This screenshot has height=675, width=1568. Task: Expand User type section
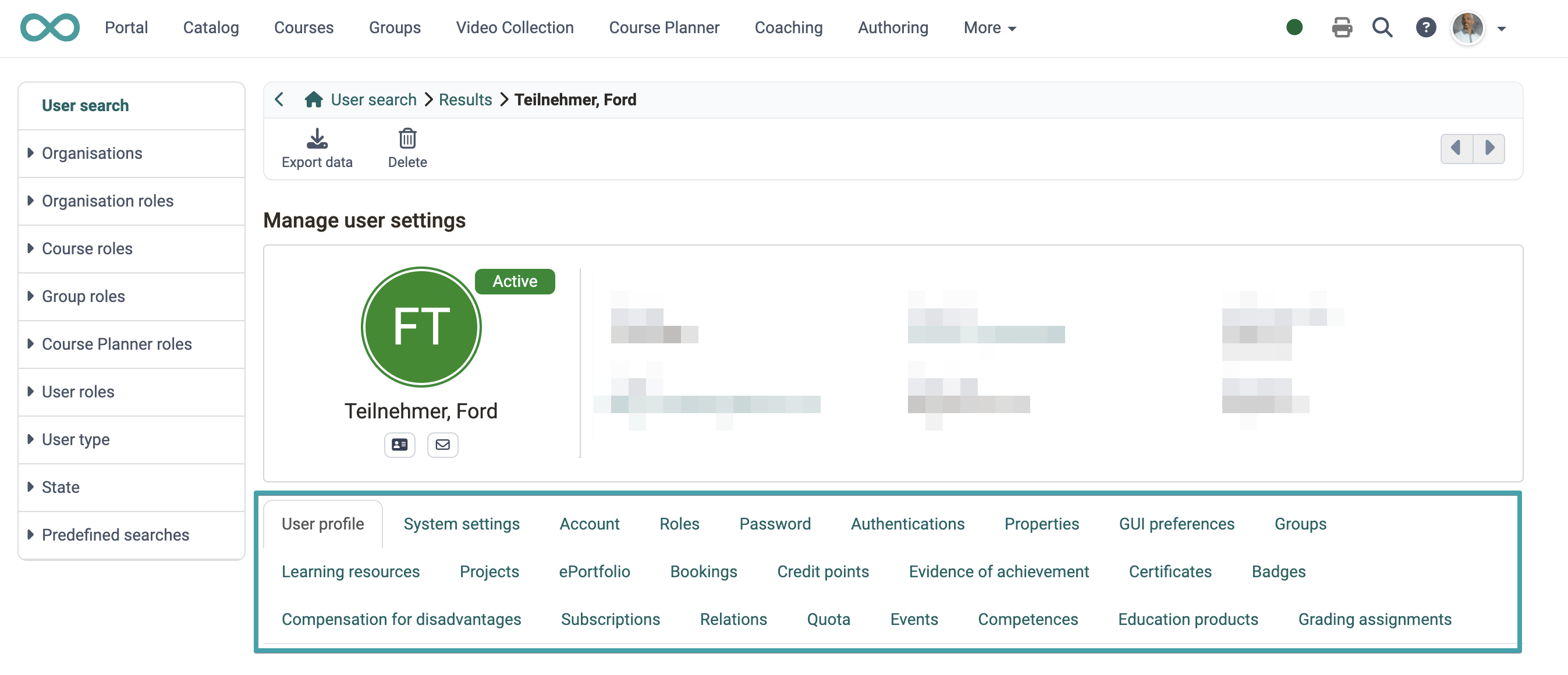(x=132, y=439)
